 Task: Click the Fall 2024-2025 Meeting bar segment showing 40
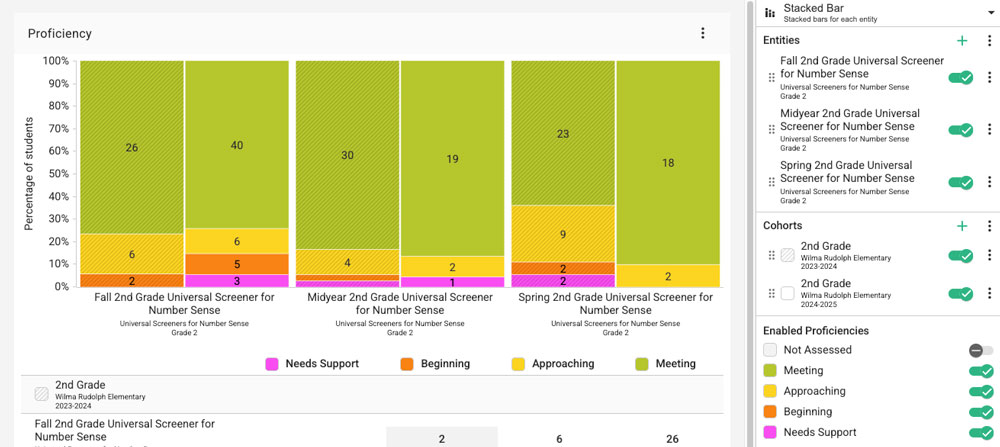[237, 145]
